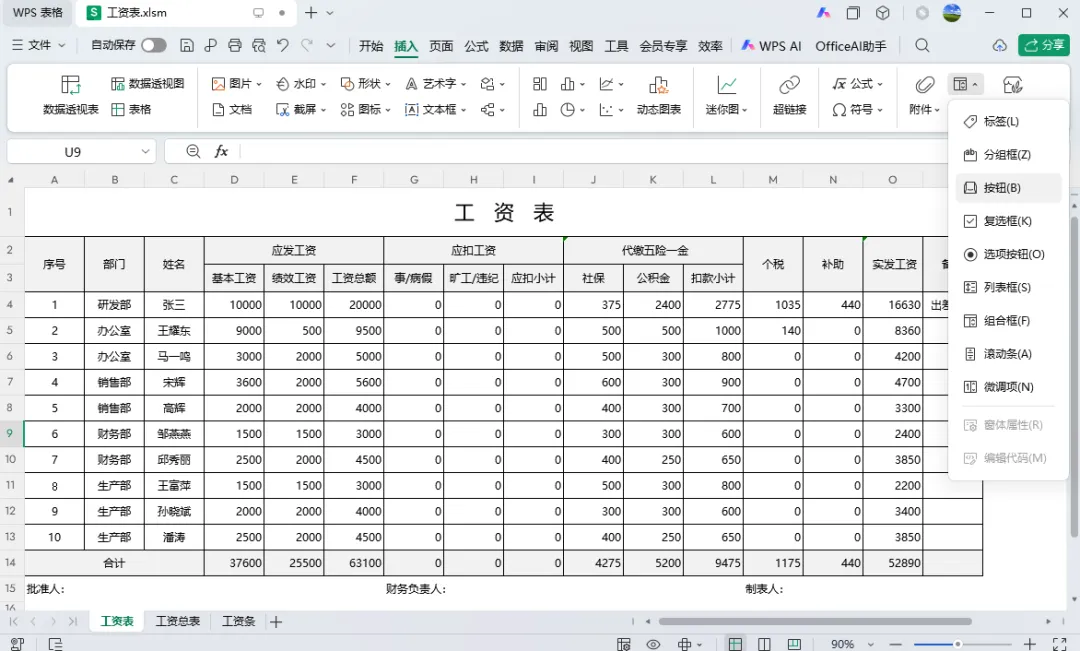Click the user avatar icon
This screenshot has height=651, width=1080.
pyautogui.click(x=952, y=12)
